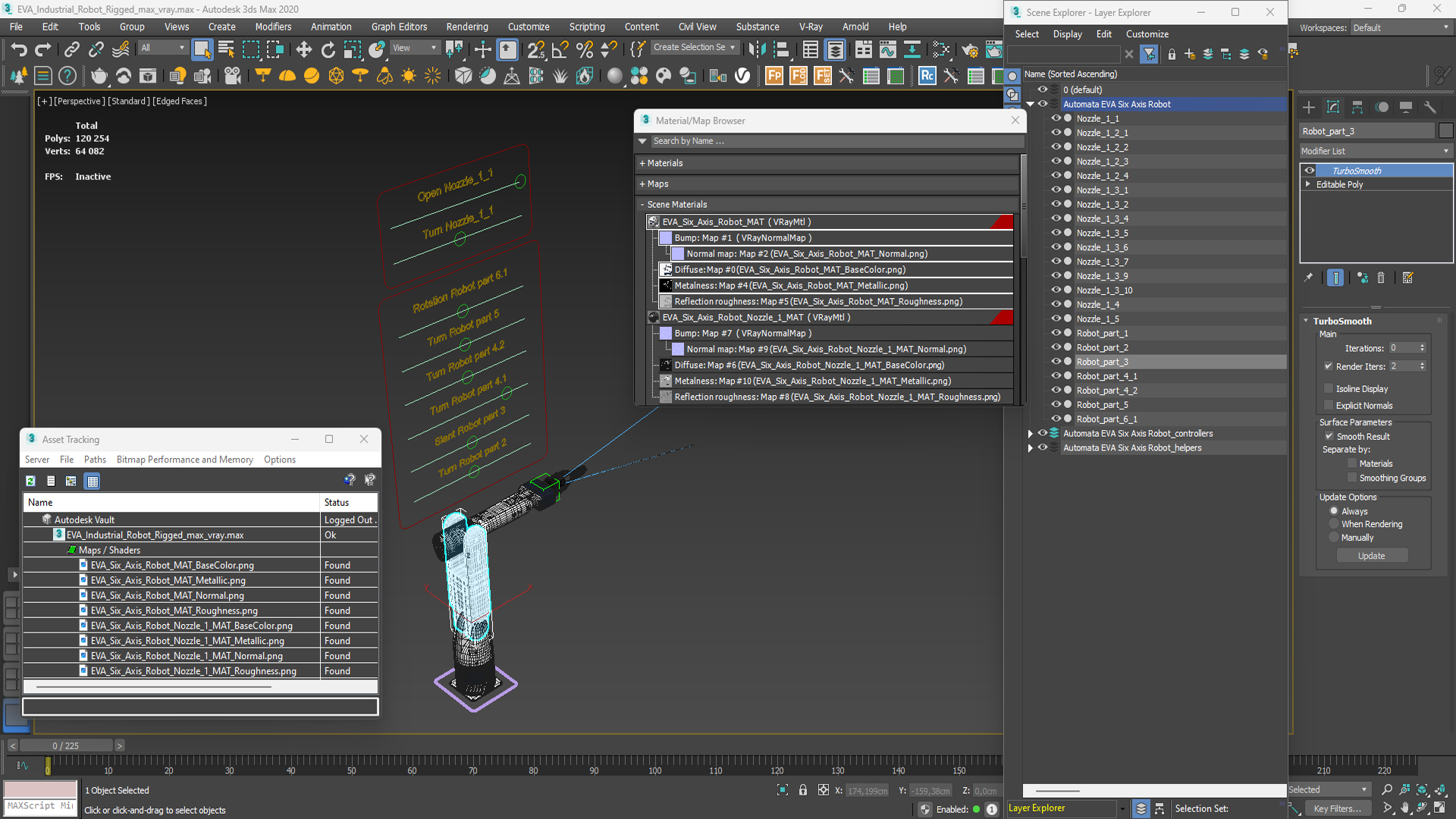Click the Asset Tracking bitmap performance icon
The width and height of the screenshot is (1456, 819).
[71, 481]
